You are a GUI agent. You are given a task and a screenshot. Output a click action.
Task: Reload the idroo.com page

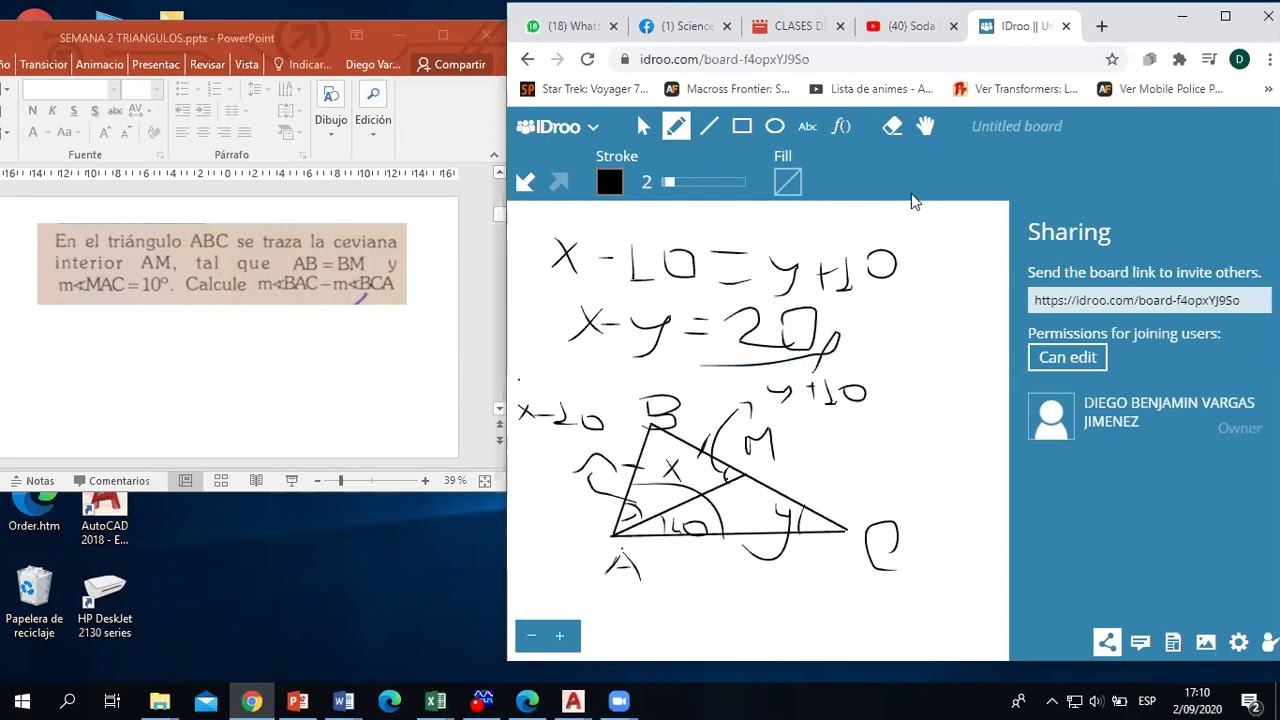point(588,59)
